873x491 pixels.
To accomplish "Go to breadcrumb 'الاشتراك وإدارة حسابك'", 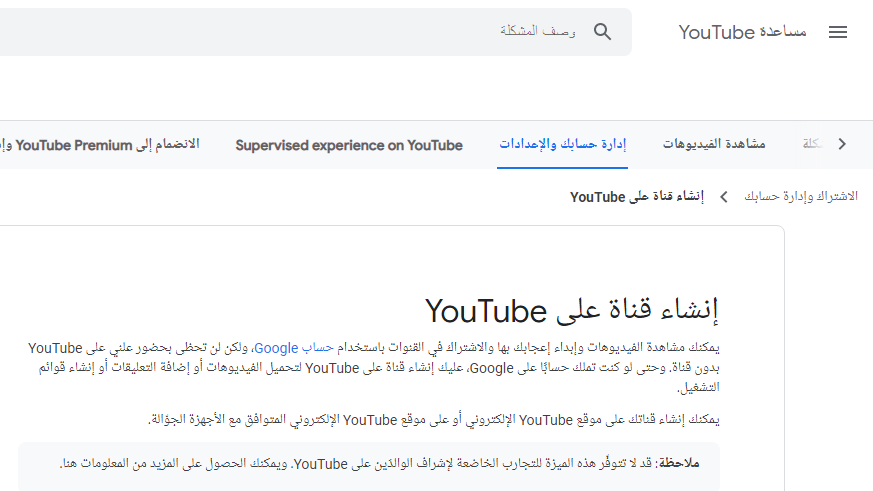I will pyautogui.click(x=801, y=197).
